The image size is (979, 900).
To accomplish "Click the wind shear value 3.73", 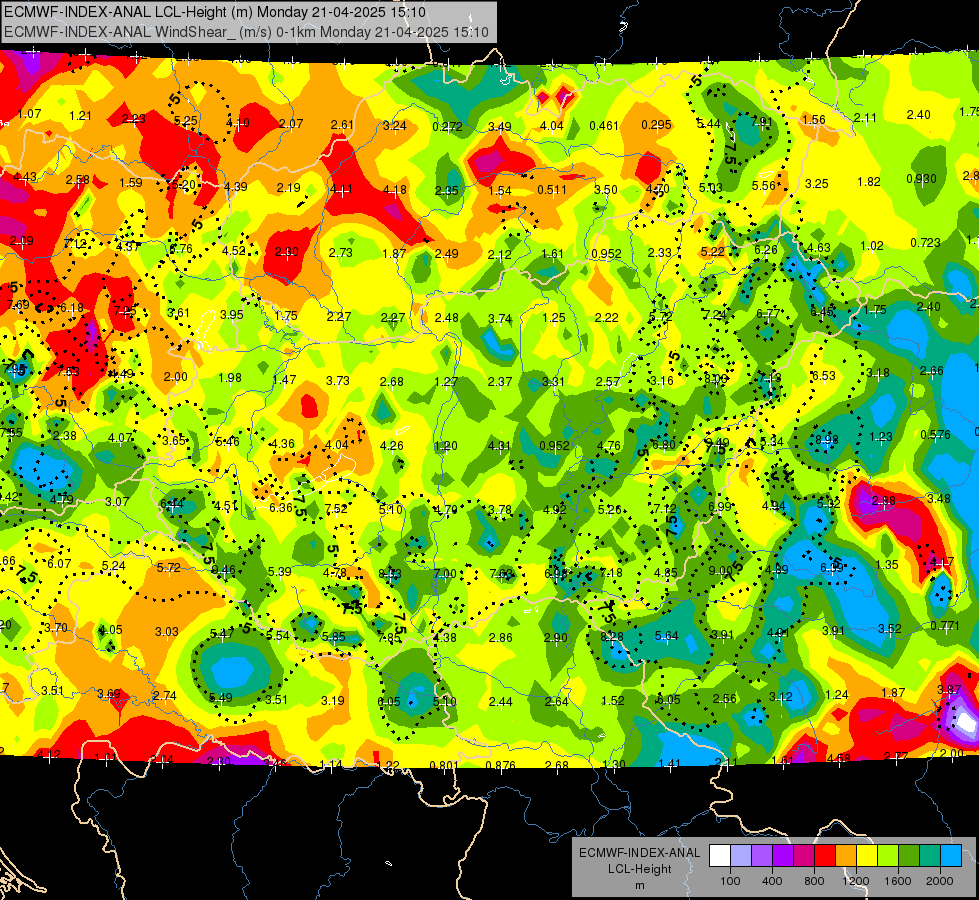I will click(x=338, y=380).
